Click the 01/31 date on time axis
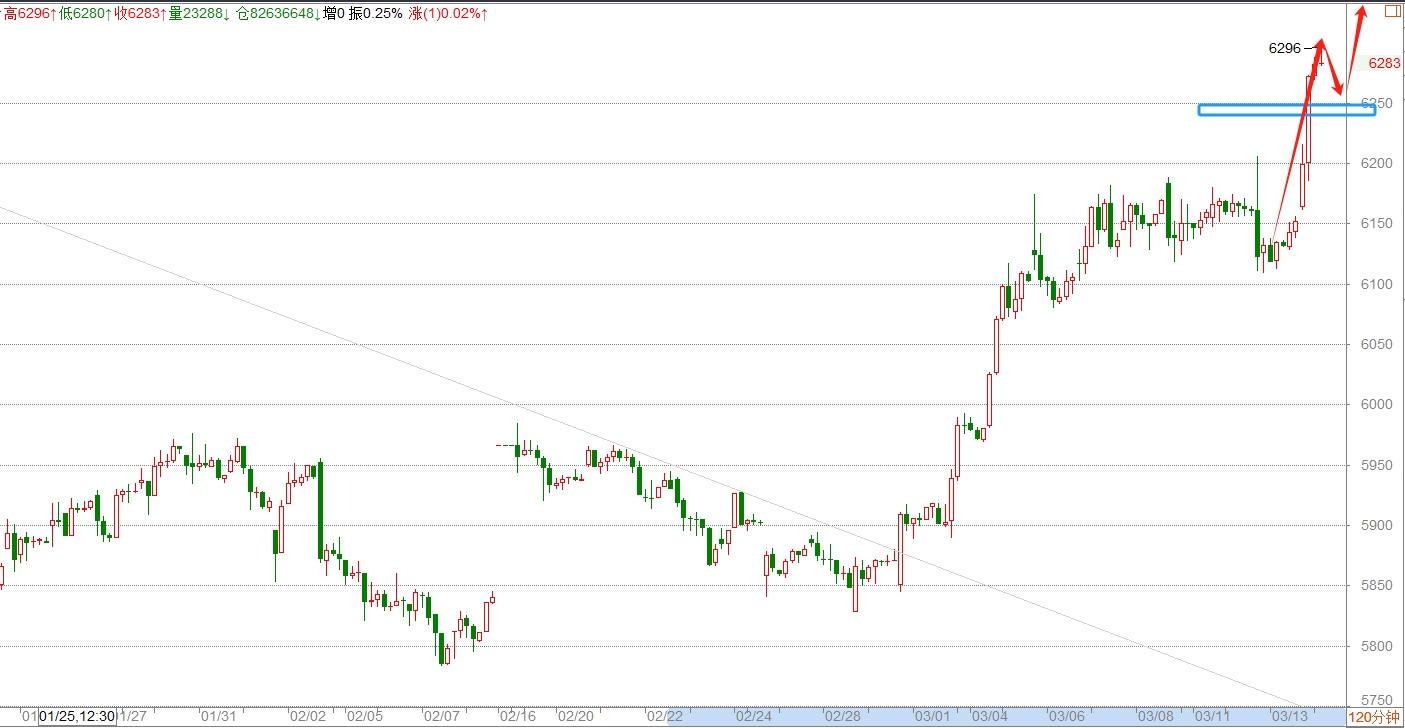Screen dimensions: 1405x728 click(x=219, y=717)
